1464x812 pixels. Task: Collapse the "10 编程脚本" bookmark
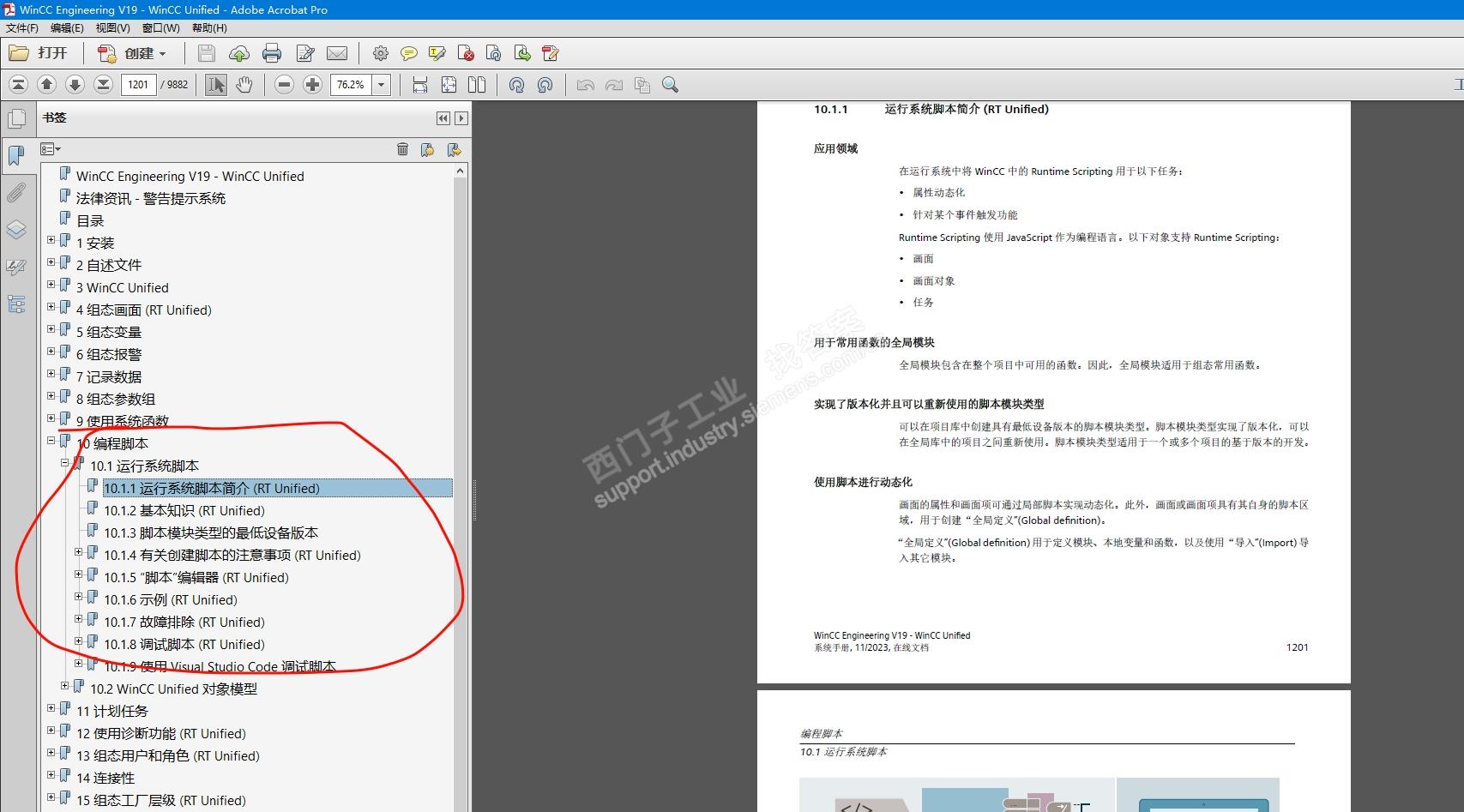click(51, 441)
